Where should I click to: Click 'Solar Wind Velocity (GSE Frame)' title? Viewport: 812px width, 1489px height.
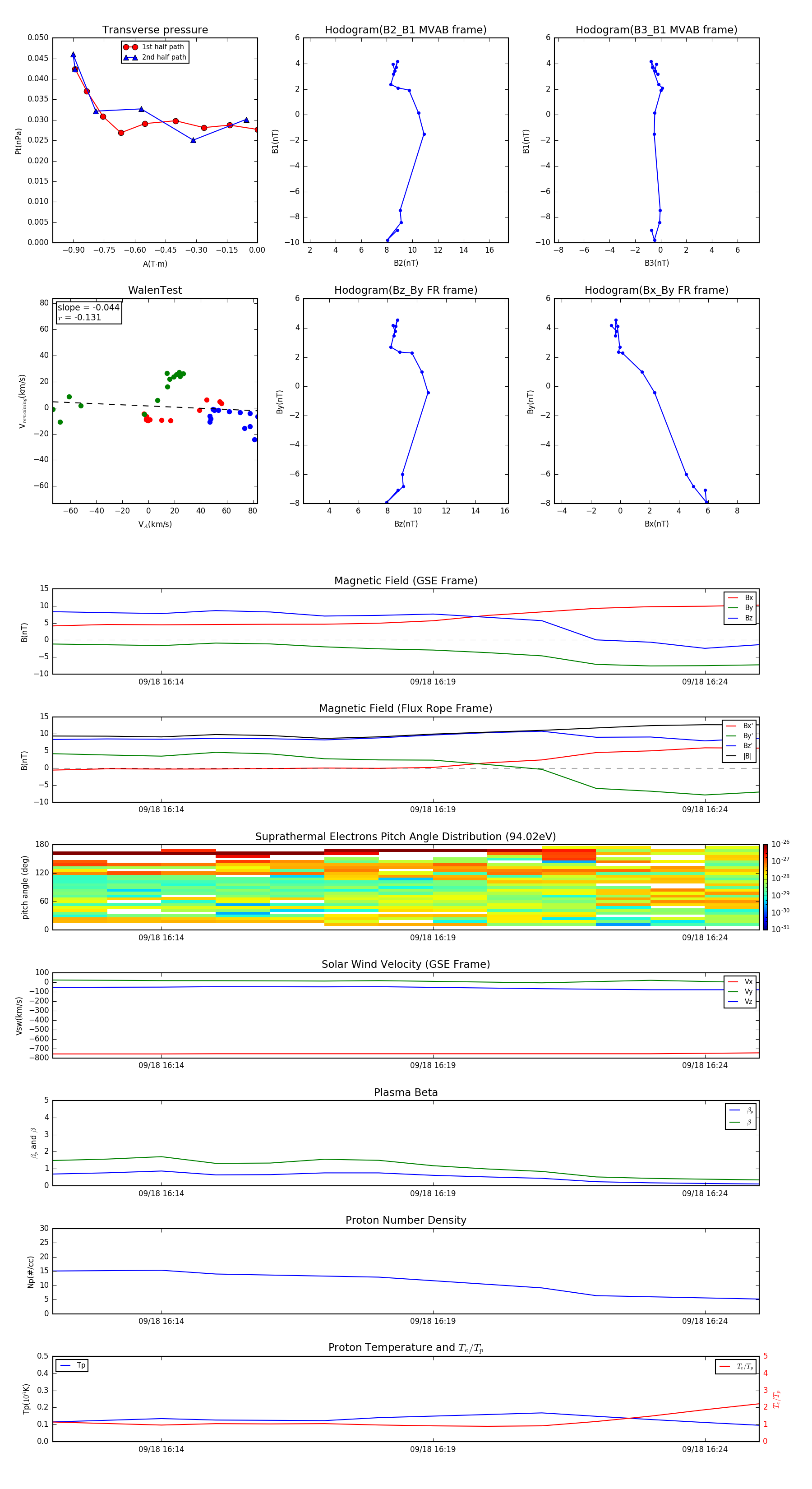tap(406, 964)
